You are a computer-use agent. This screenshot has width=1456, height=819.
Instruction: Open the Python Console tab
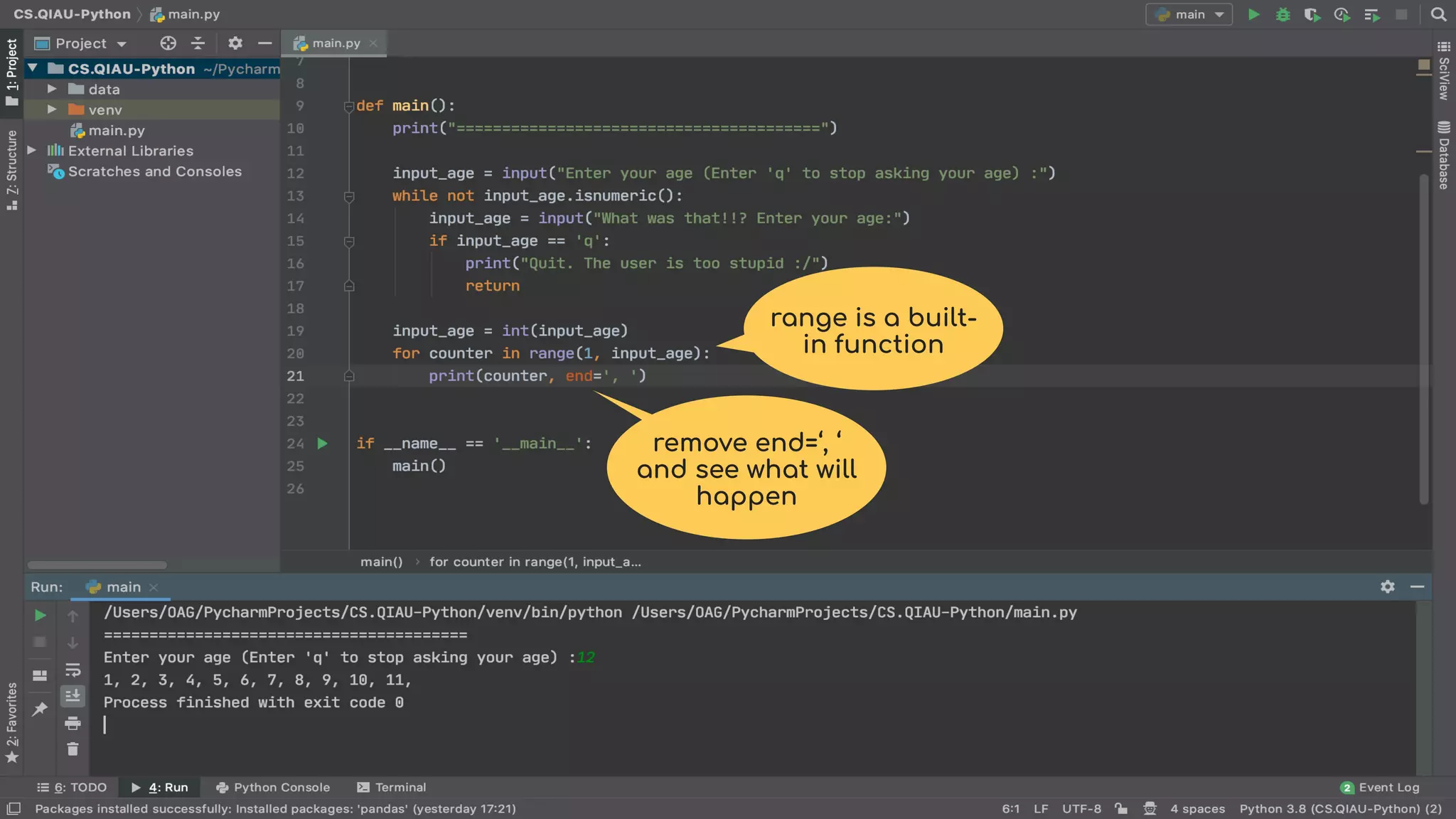[273, 787]
